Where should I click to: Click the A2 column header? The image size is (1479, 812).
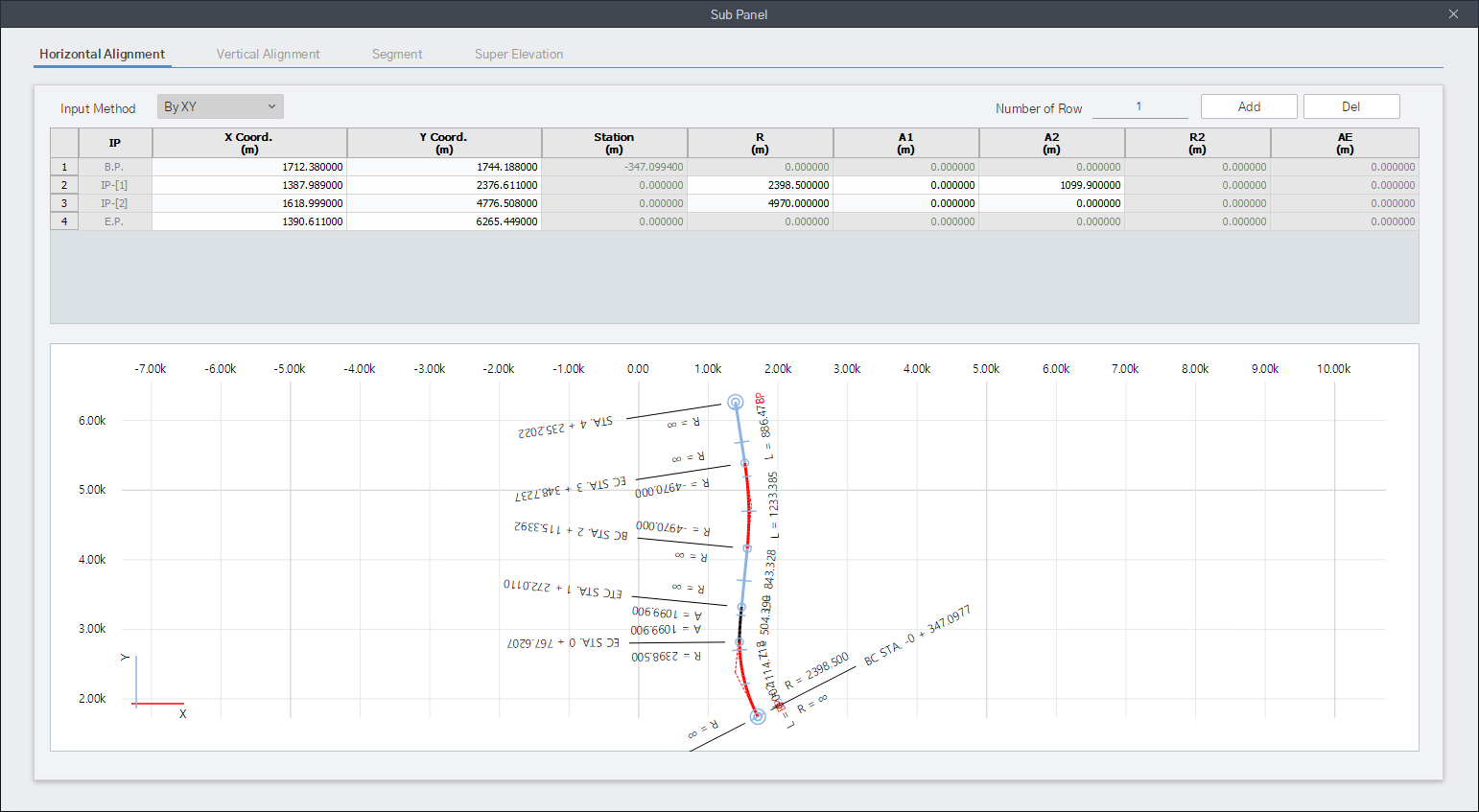[1052, 143]
